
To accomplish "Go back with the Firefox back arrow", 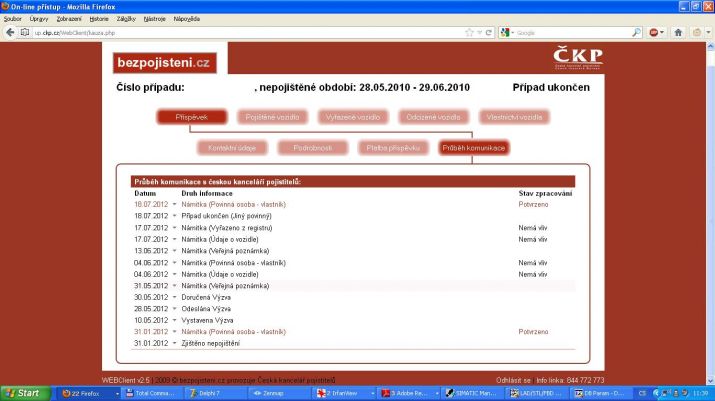I will pos(10,32).
